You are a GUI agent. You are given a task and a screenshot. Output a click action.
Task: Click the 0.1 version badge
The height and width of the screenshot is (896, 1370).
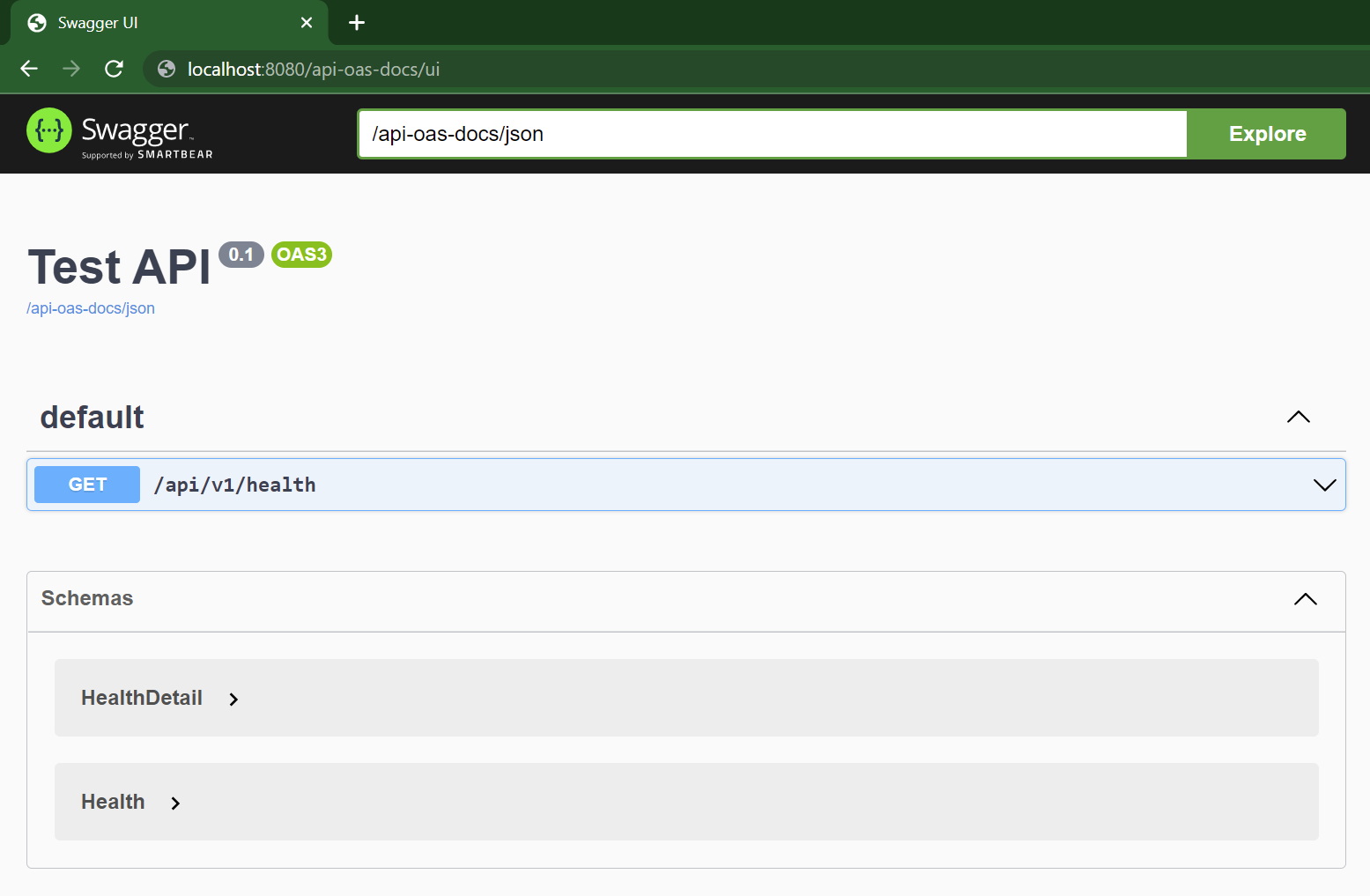(241, 255)
